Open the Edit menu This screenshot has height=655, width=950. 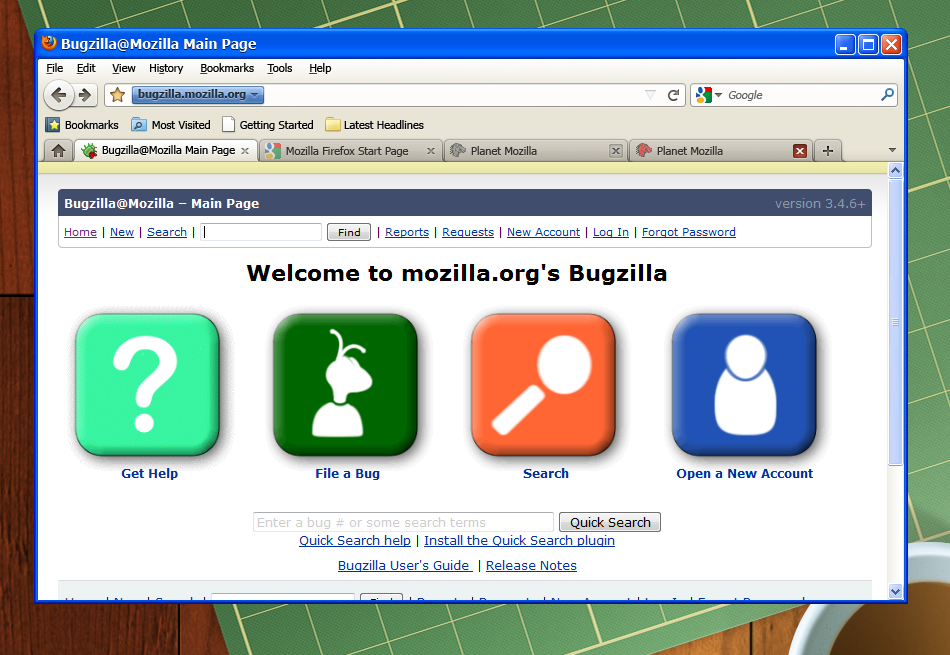coord(86,68)
